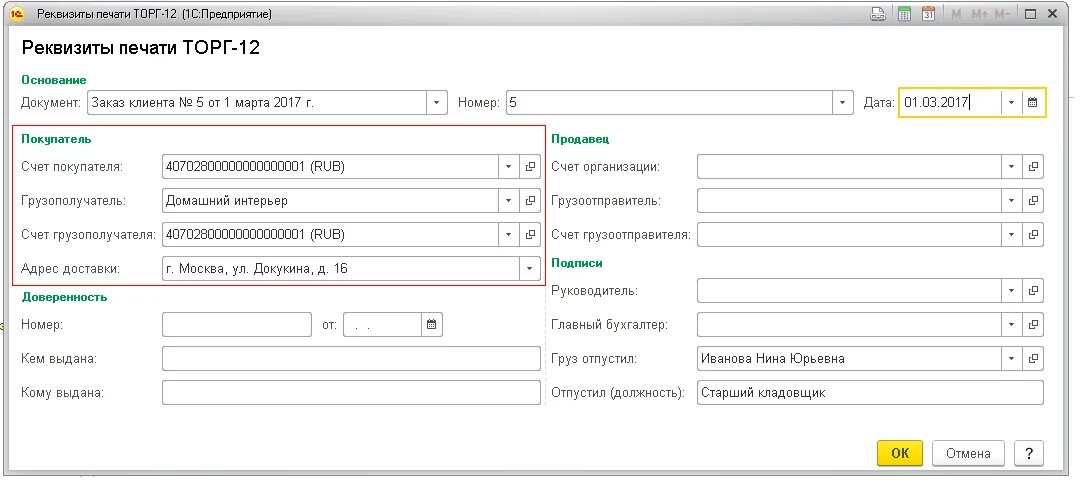This screenshot has height=487, width=1080.
Task: Click the Счет покупателя account number field
Action: click(331, 166)
